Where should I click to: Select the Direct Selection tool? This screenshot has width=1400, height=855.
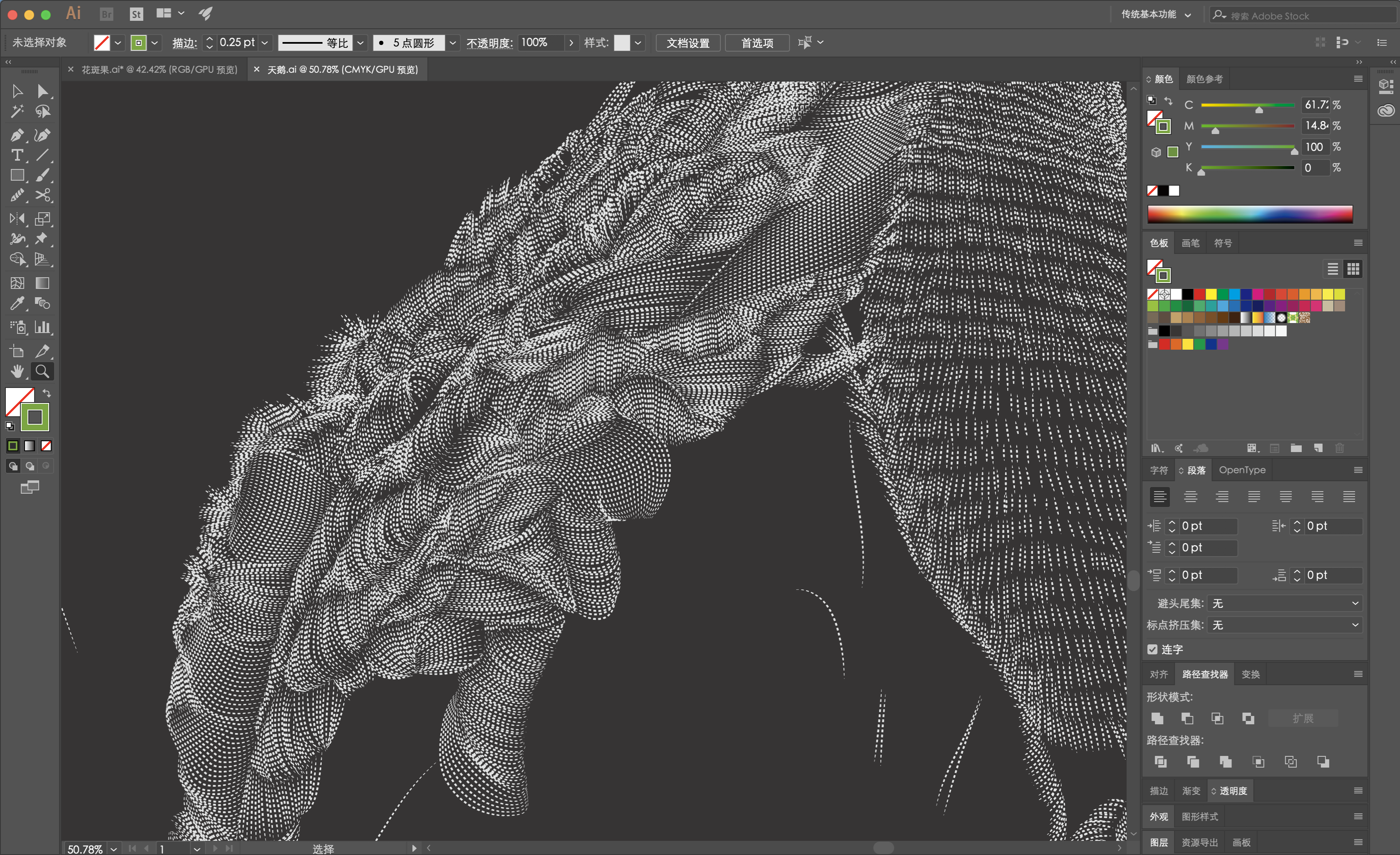tap(42, 91)
